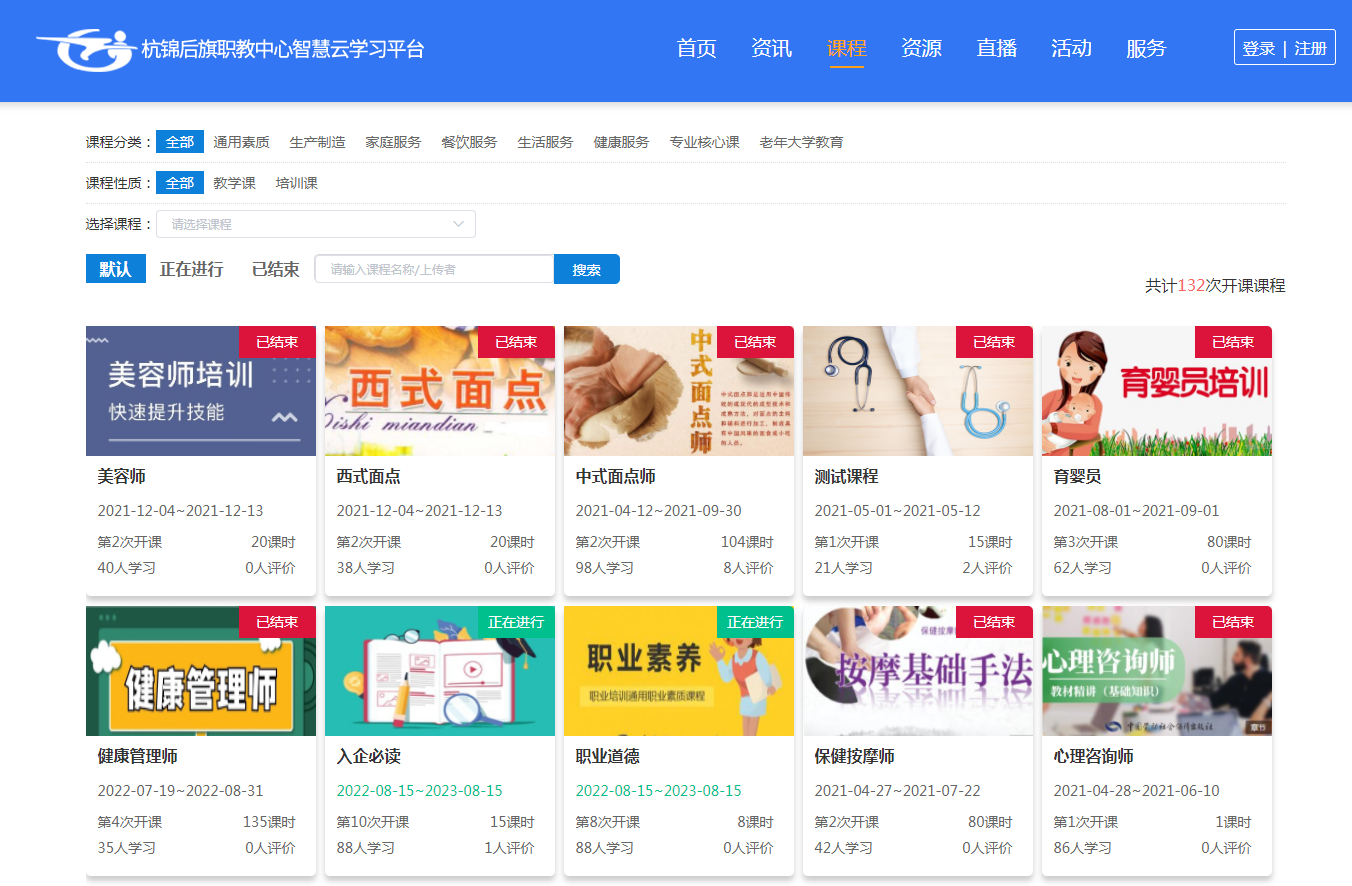Screen dimensions: 1352x886
Task: Click the 搜索 button
Action: (587, 269)
